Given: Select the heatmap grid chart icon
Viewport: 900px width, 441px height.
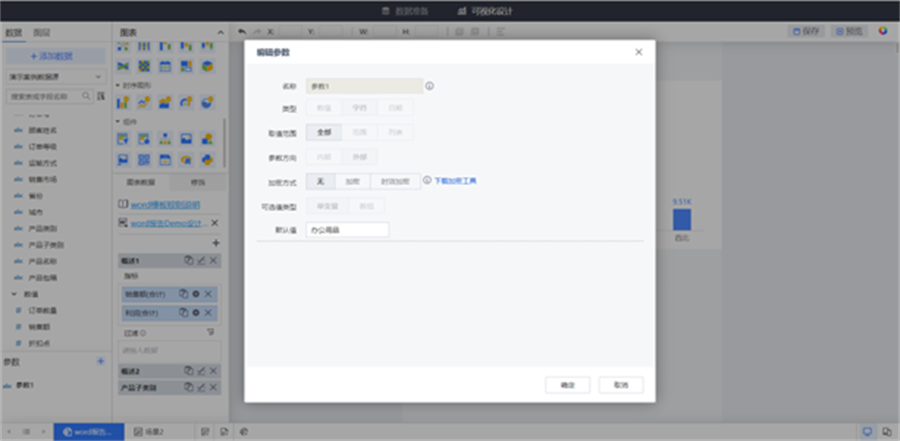Looking at the screenshot, I should 144,67.
